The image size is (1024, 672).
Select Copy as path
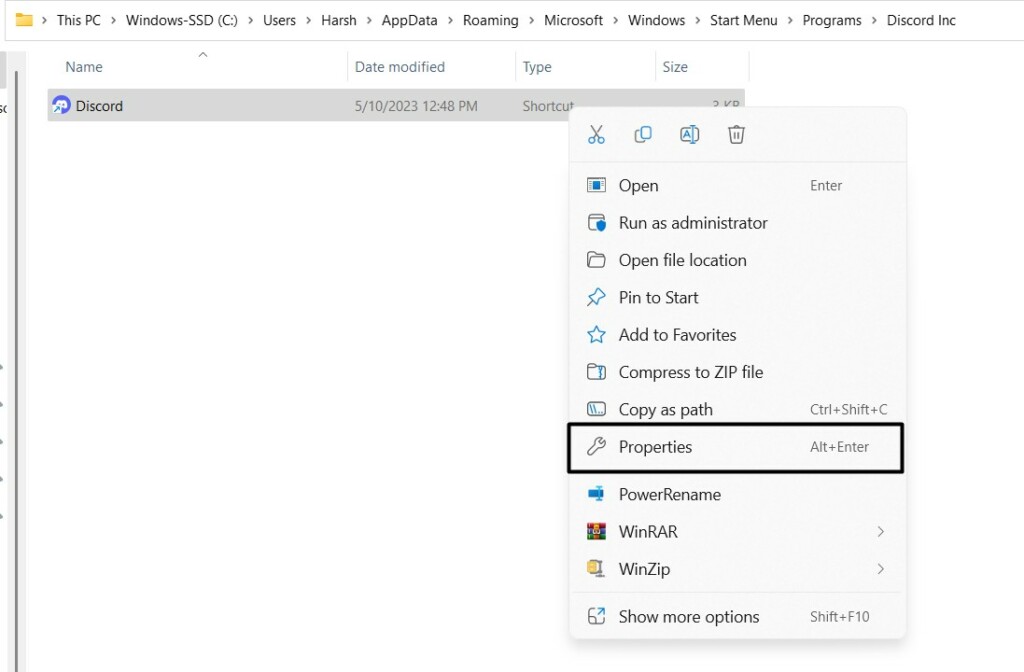665,410
